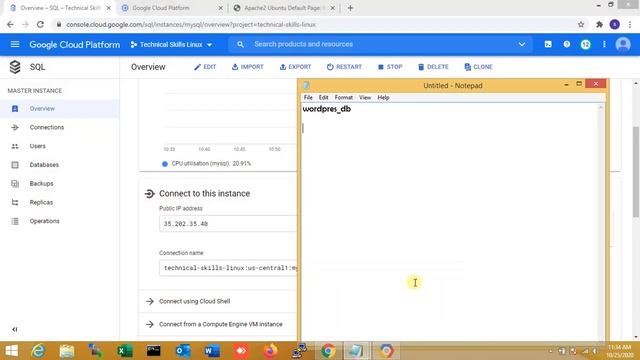
Task: Close the Overview – SQL browser tab
Action: [109, 8]
